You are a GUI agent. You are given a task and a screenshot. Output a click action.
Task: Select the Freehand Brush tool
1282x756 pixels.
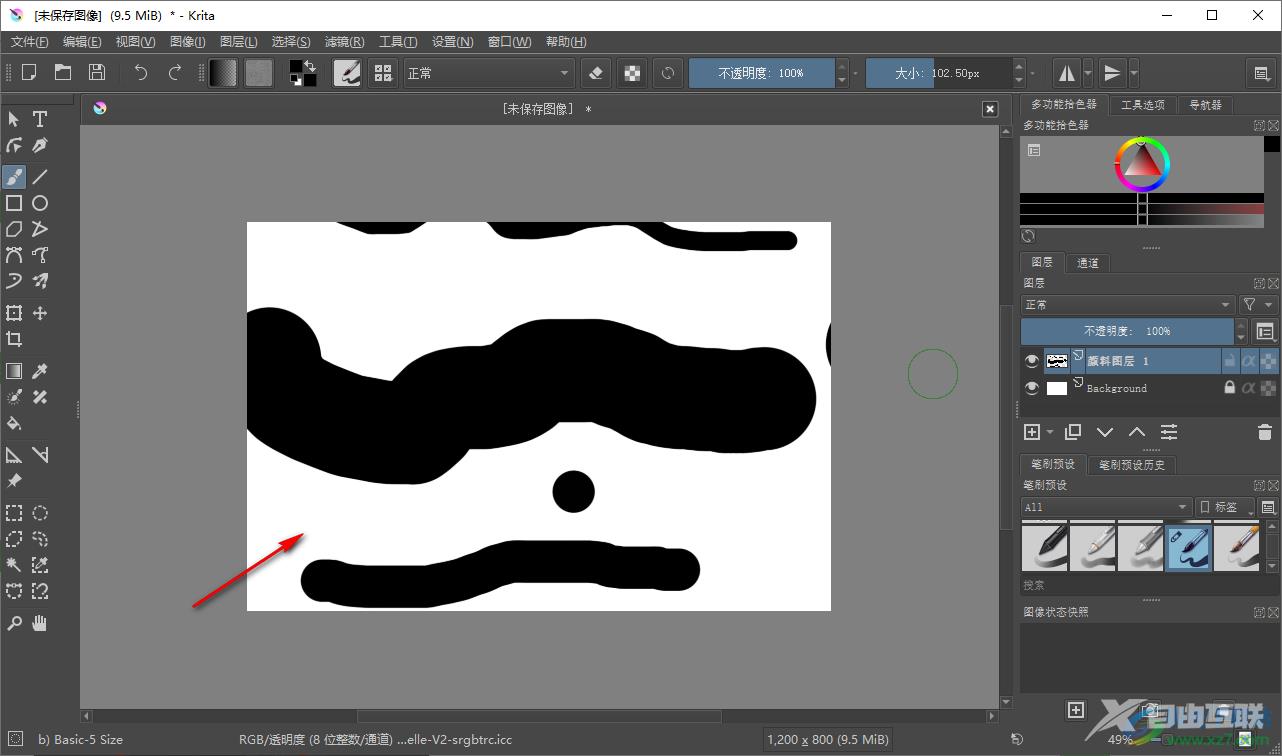tap(14, 177)
